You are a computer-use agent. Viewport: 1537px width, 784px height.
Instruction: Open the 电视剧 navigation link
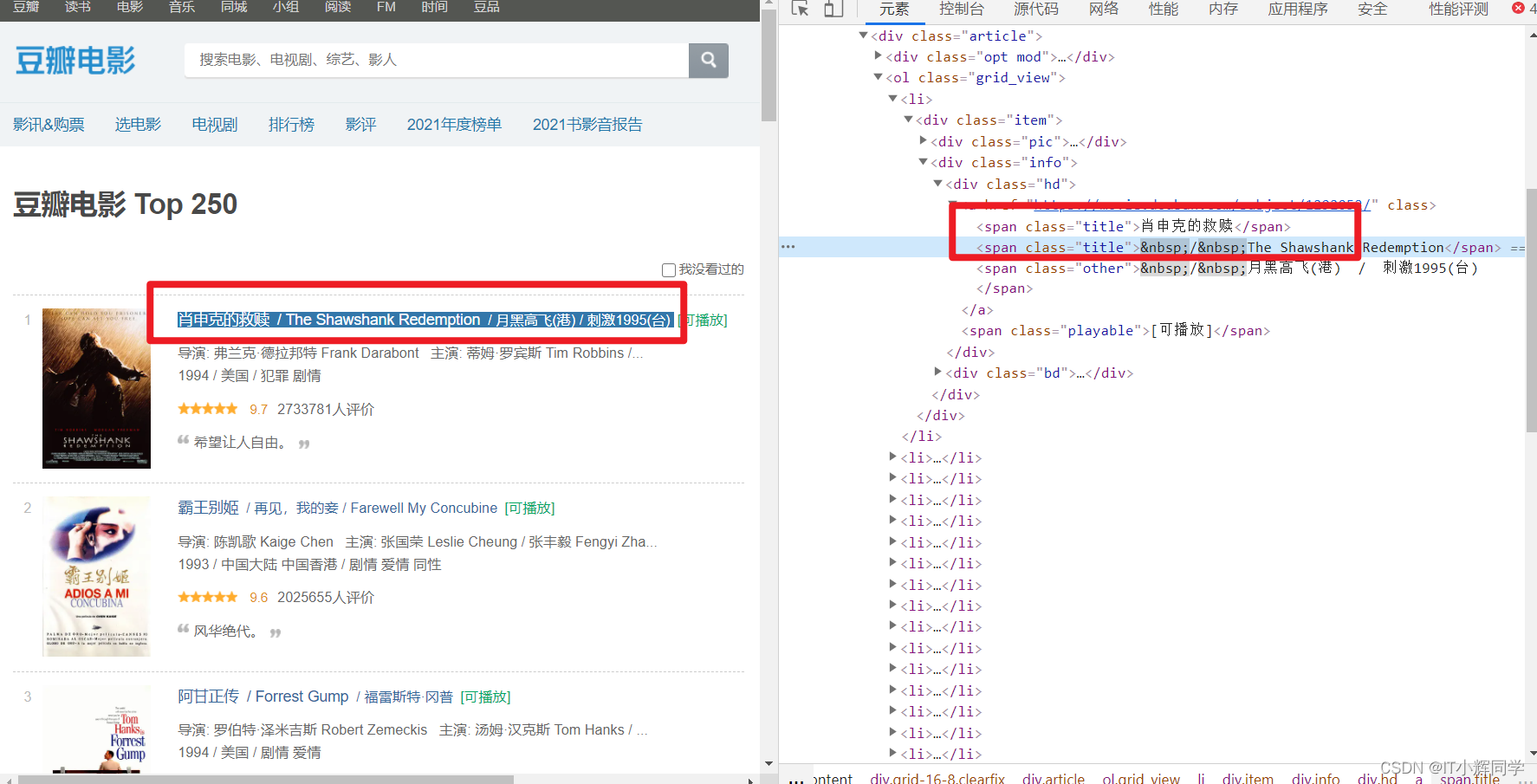(215, 125)
